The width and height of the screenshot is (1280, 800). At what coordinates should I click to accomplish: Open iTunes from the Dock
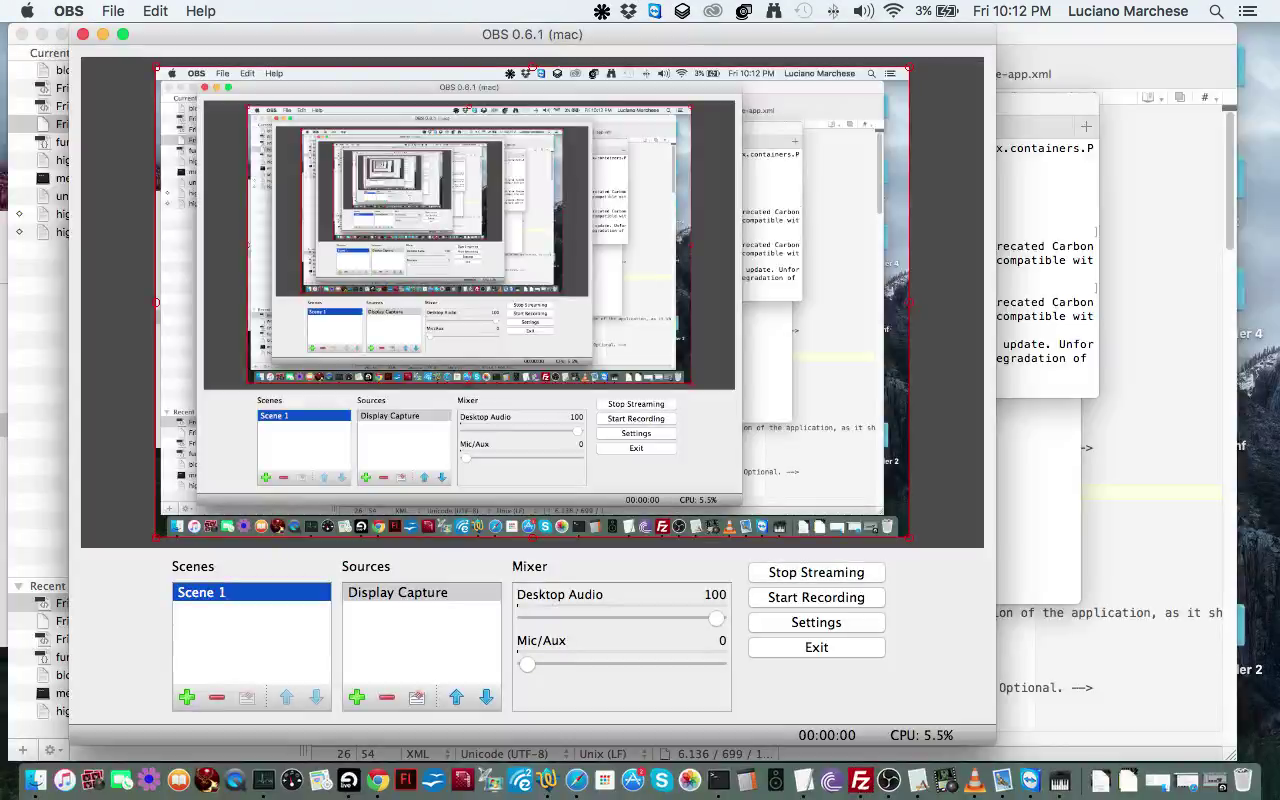click(64, 780)
